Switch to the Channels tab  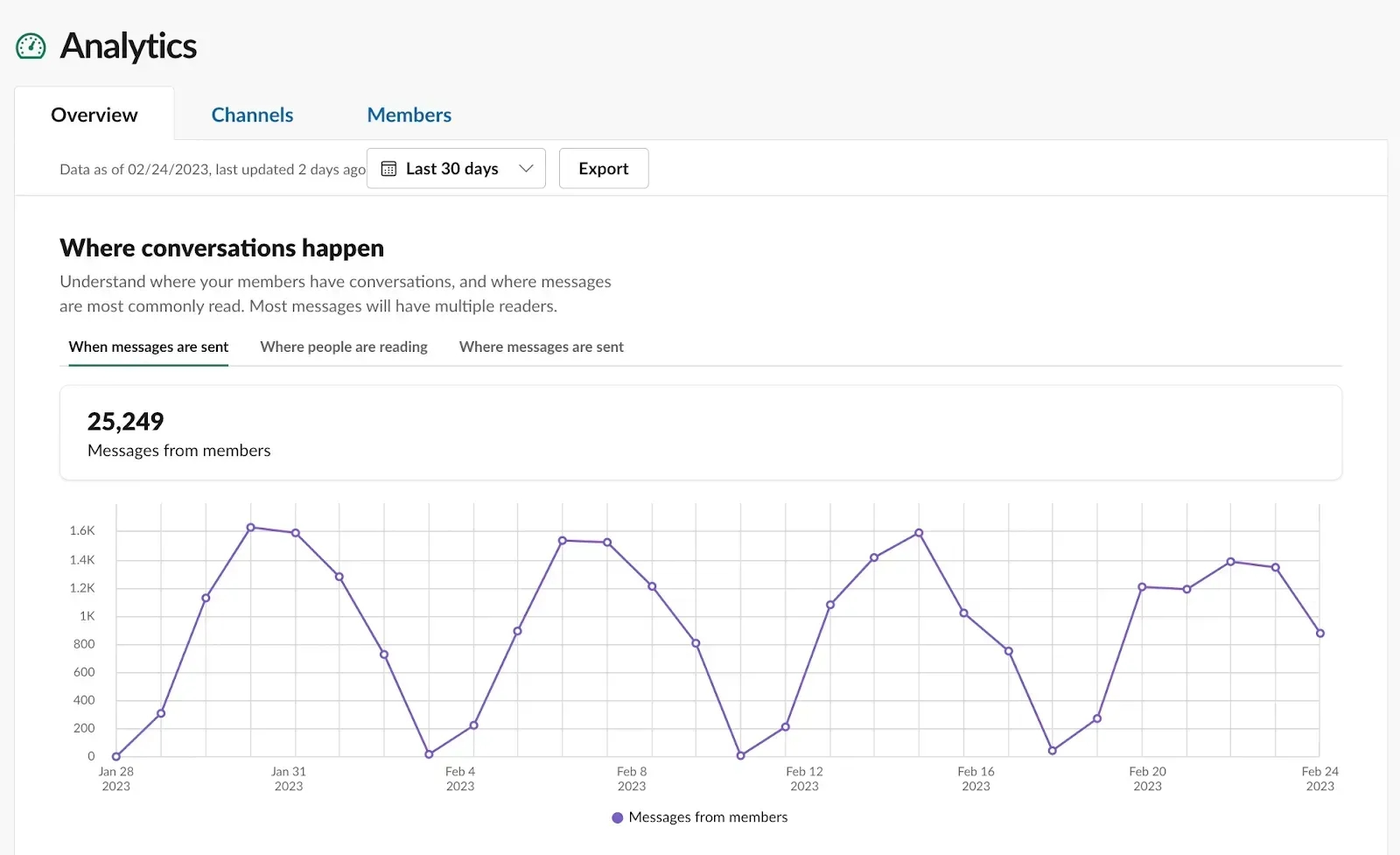click(x=252, y=115)
